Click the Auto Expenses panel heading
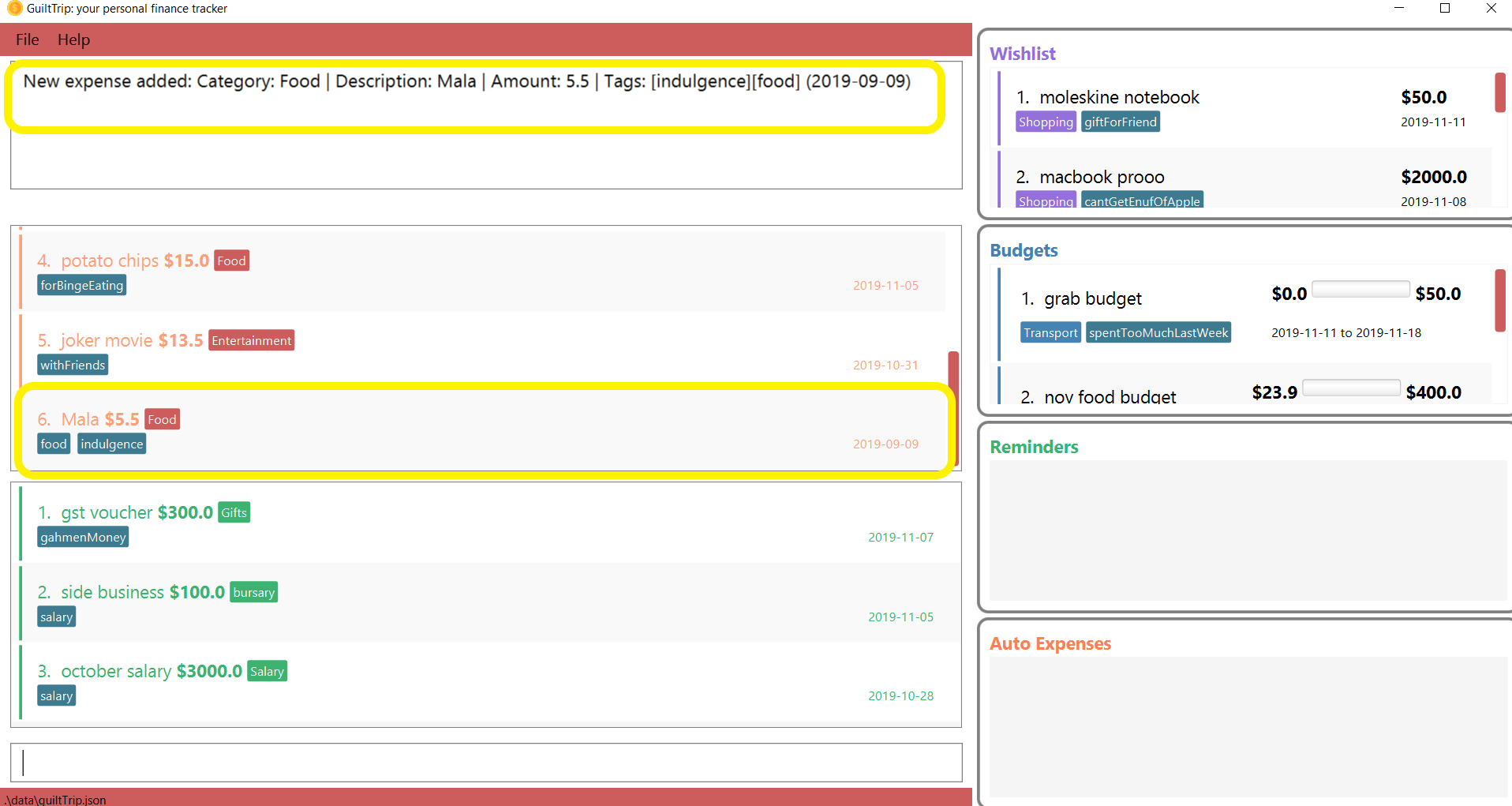This screenshot has width=1512, height=806. pos(1050,643)
